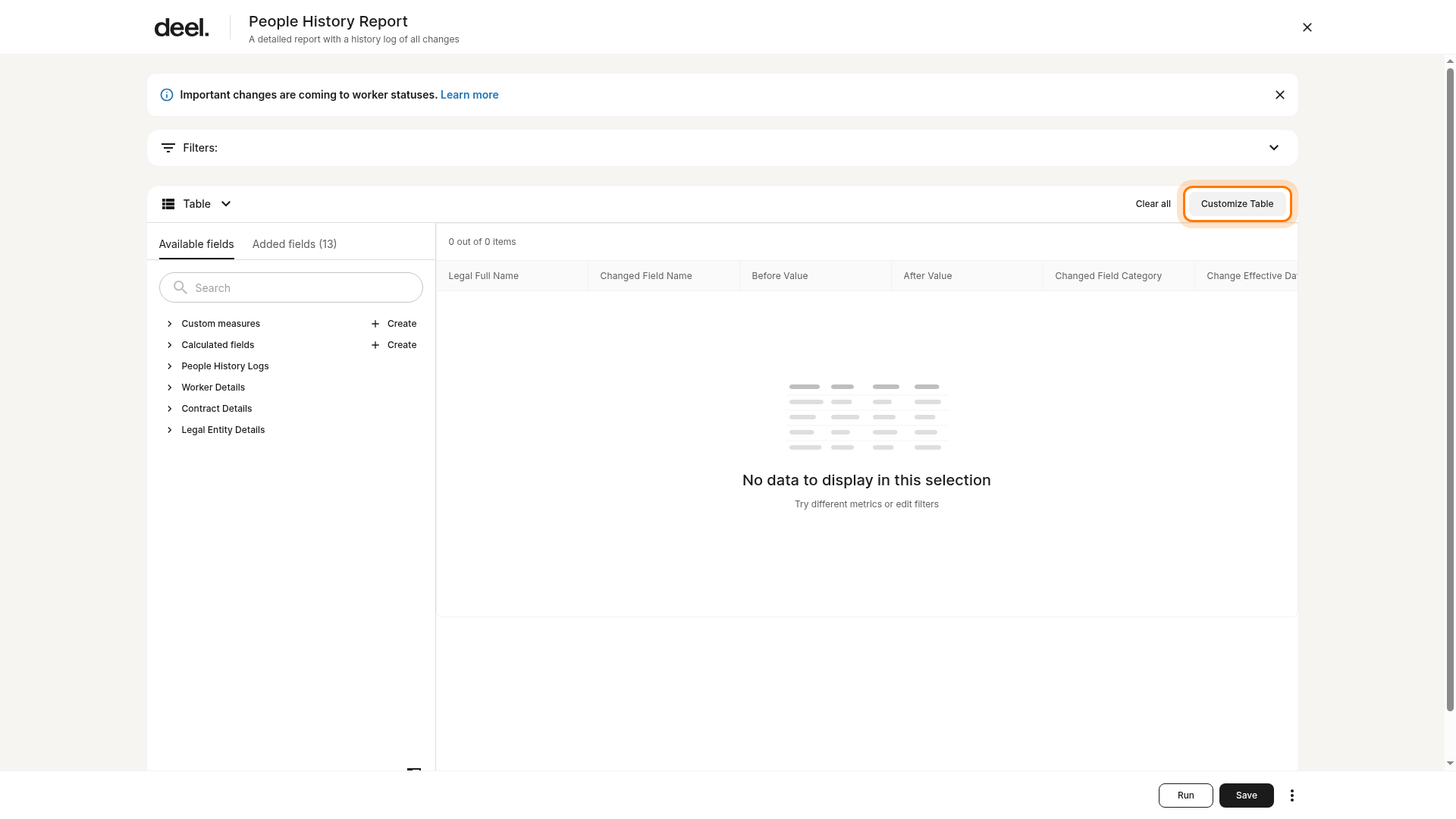Open the three-dot more options menu
The image size is (1456, 819).
[1292, 795]
